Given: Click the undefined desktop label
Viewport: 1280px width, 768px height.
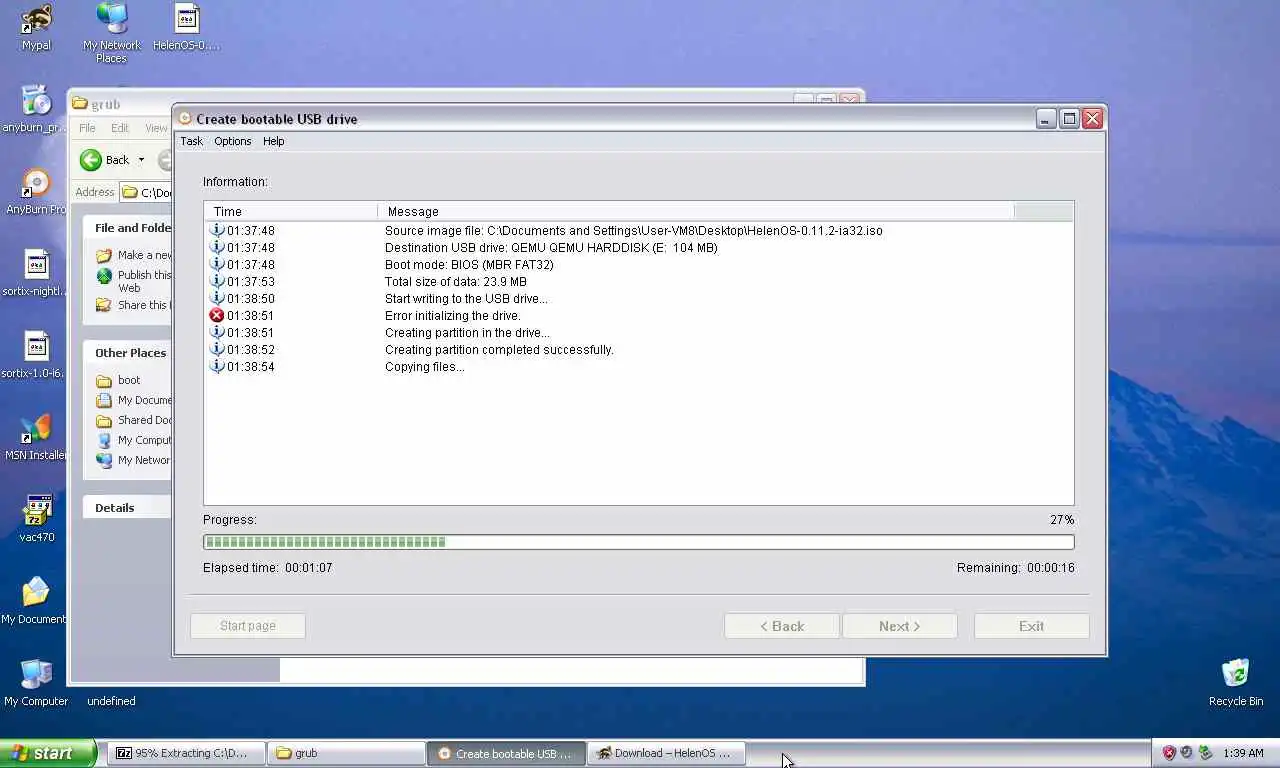Looking at the screenshot, I should click(x=111, y=701).
